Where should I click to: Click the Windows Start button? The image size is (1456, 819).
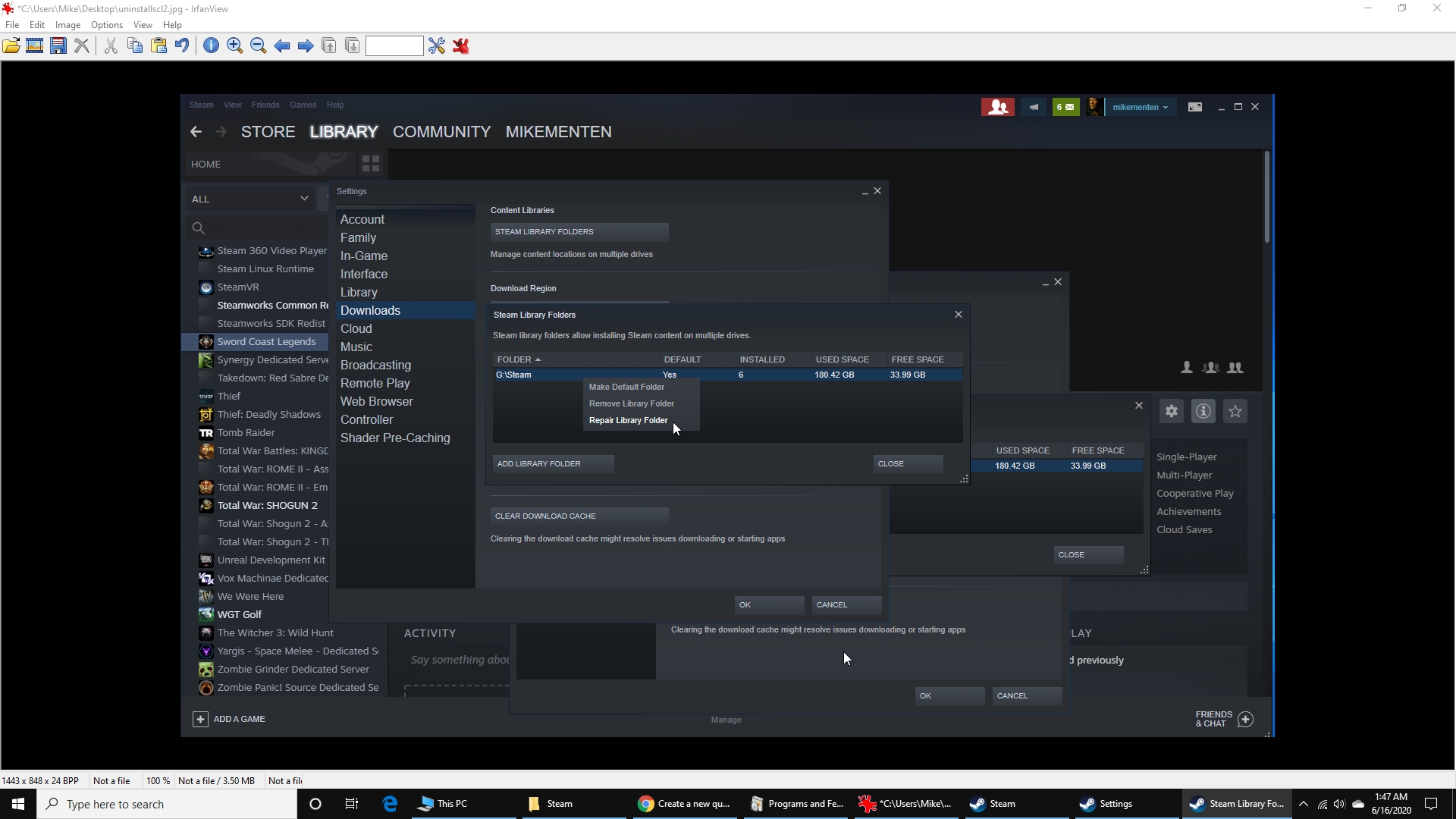pyautogui.click(x=18, y=805)
